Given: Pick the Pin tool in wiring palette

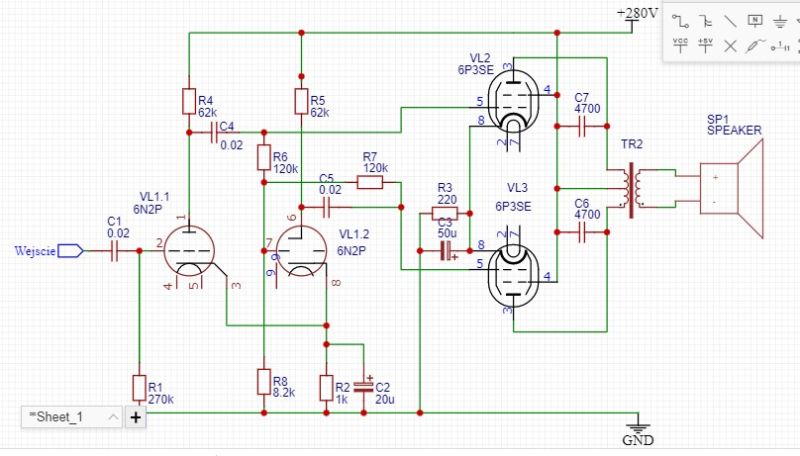Looking at the screenshot, I should (781, 47).
